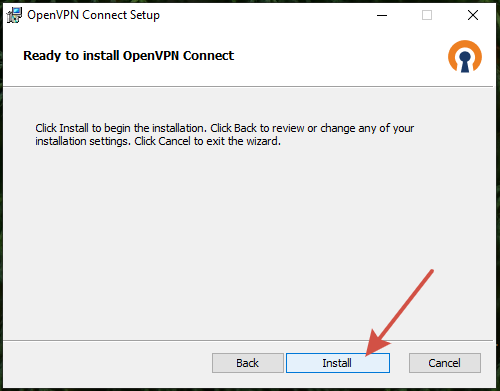Image resolution: width=500 pixels, height=391 pixels.
Task: Click the Install button
Action: [338, 363]
